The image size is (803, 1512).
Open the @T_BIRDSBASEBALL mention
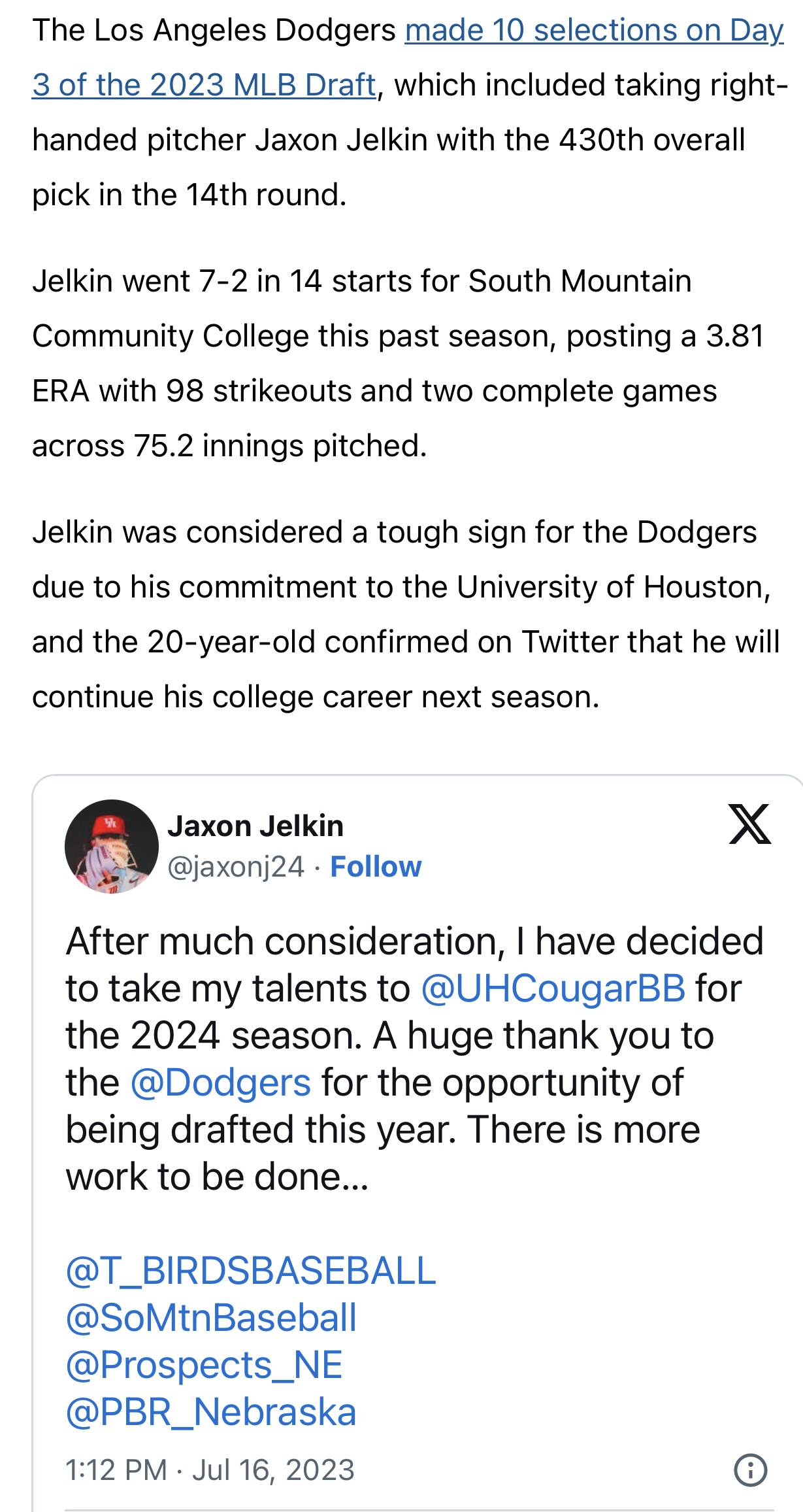(251, 1271)
